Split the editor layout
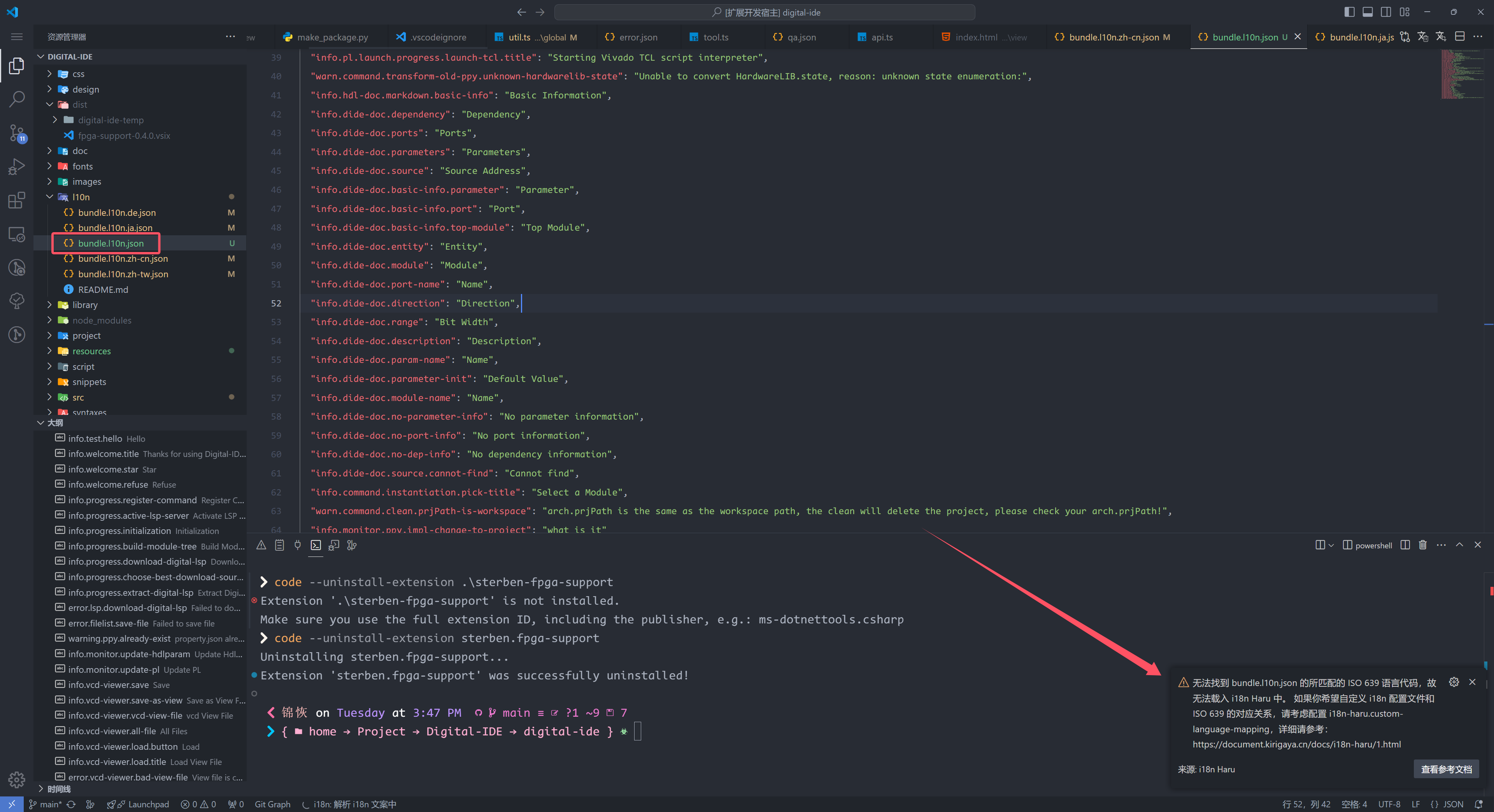Image resolution: width=1494 pixels, height=812 pixels. click(1460, 37)
